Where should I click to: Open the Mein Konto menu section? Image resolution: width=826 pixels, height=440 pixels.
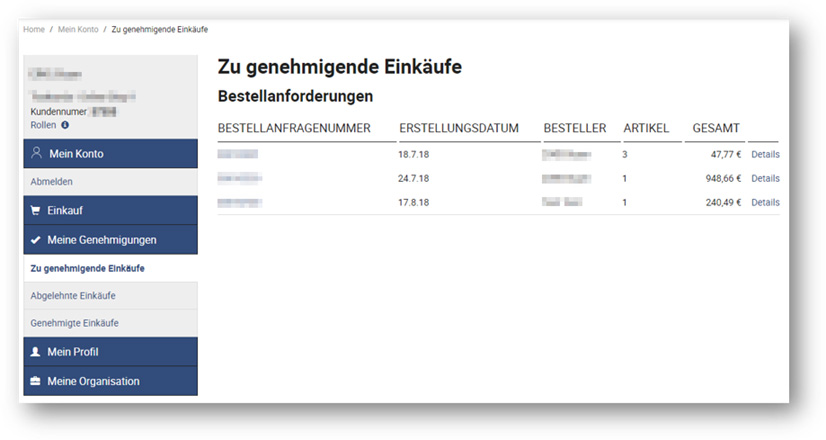(111, 153)
